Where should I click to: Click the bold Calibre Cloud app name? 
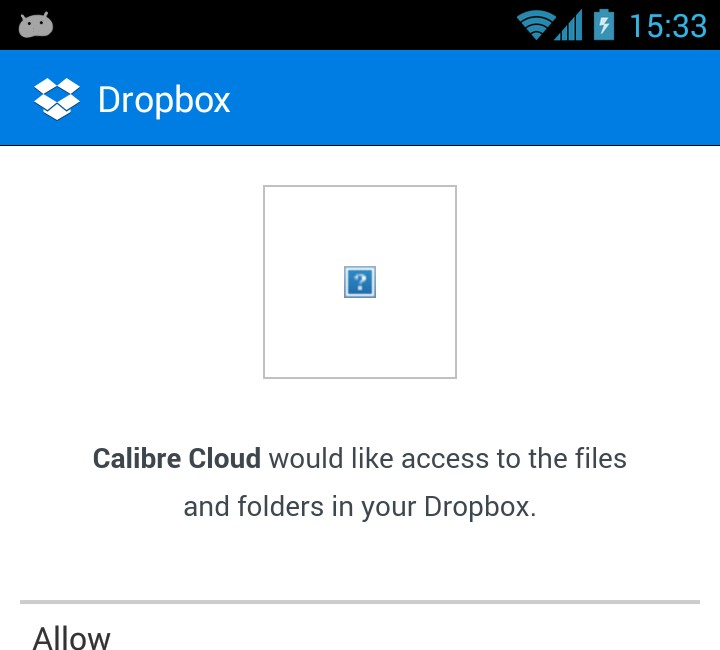pyautogui.click(x=177, y=459)
